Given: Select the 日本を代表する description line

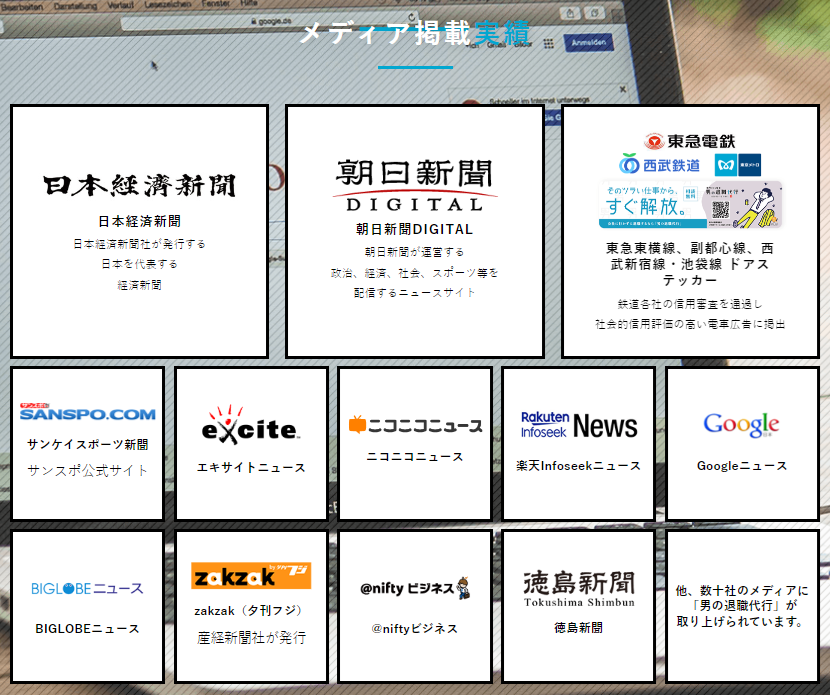Looking at the screenshot, I should [140, 264].
